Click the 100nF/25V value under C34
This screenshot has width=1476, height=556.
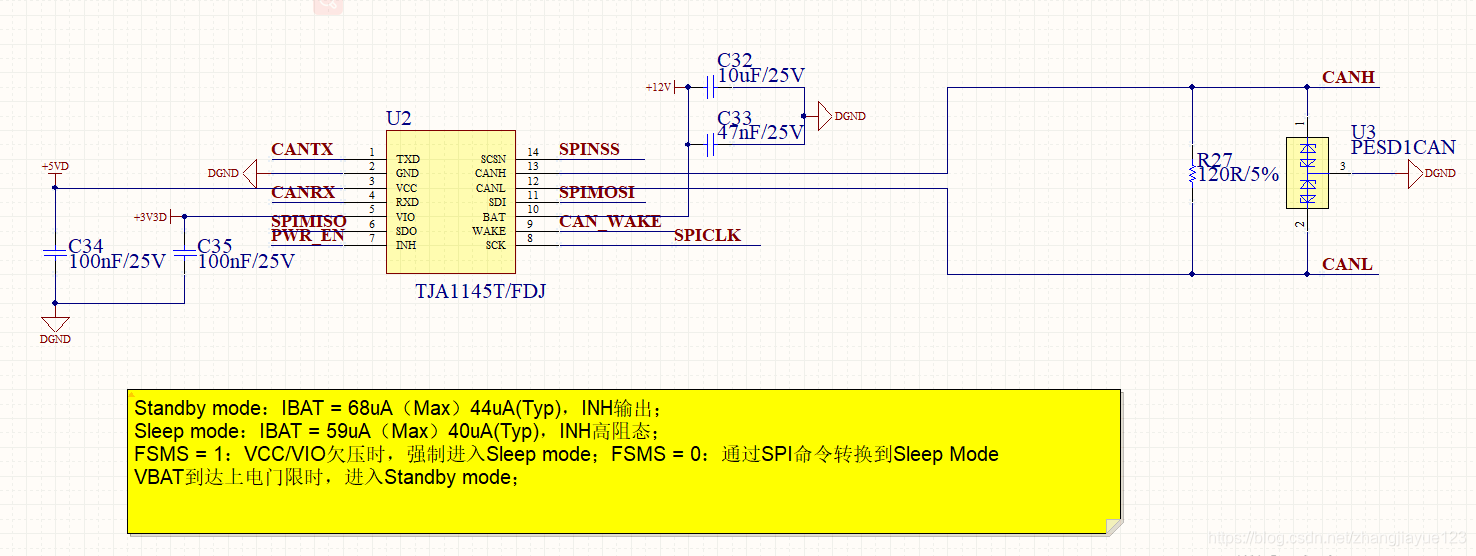(x=117, y=262)
